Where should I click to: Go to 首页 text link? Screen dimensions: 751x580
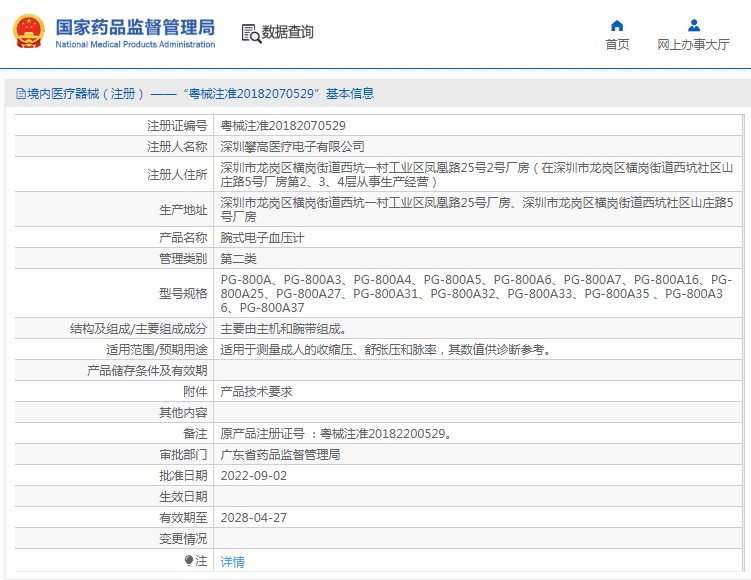tap(617, 45)
